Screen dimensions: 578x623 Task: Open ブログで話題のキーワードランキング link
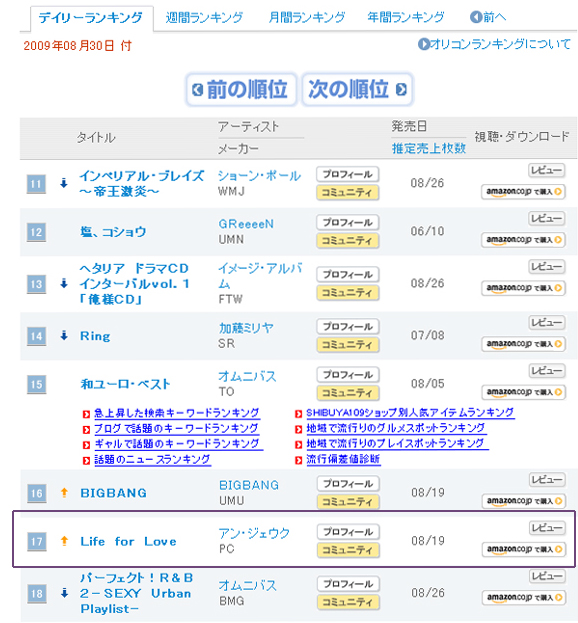coord(176,429)
